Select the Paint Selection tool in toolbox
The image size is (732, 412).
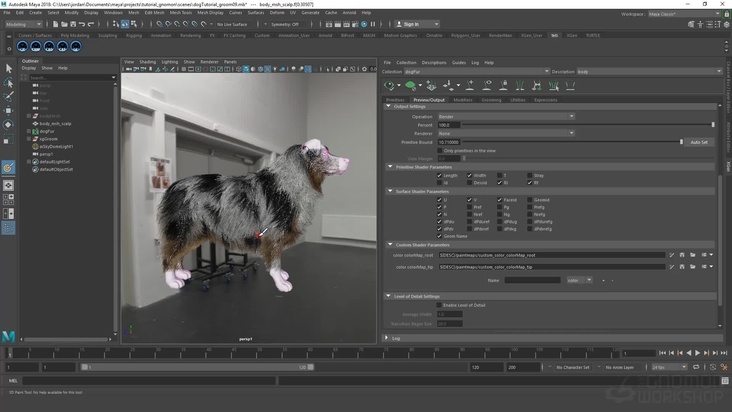point(9,96)
